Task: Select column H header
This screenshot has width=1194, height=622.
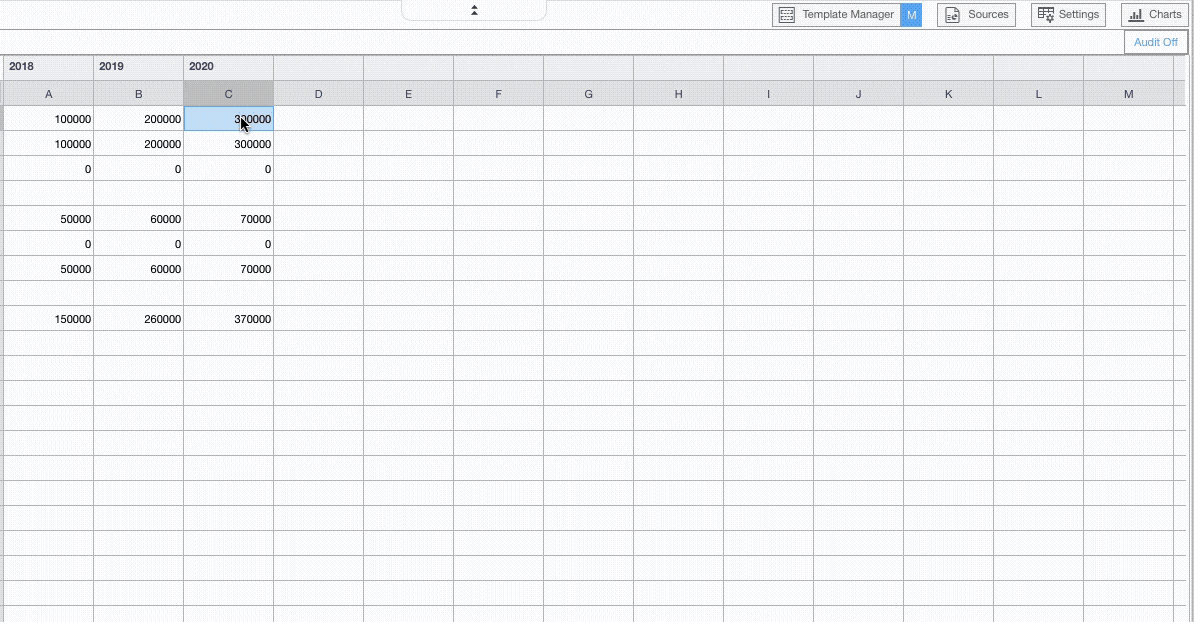Action: [x=678, y=94]
